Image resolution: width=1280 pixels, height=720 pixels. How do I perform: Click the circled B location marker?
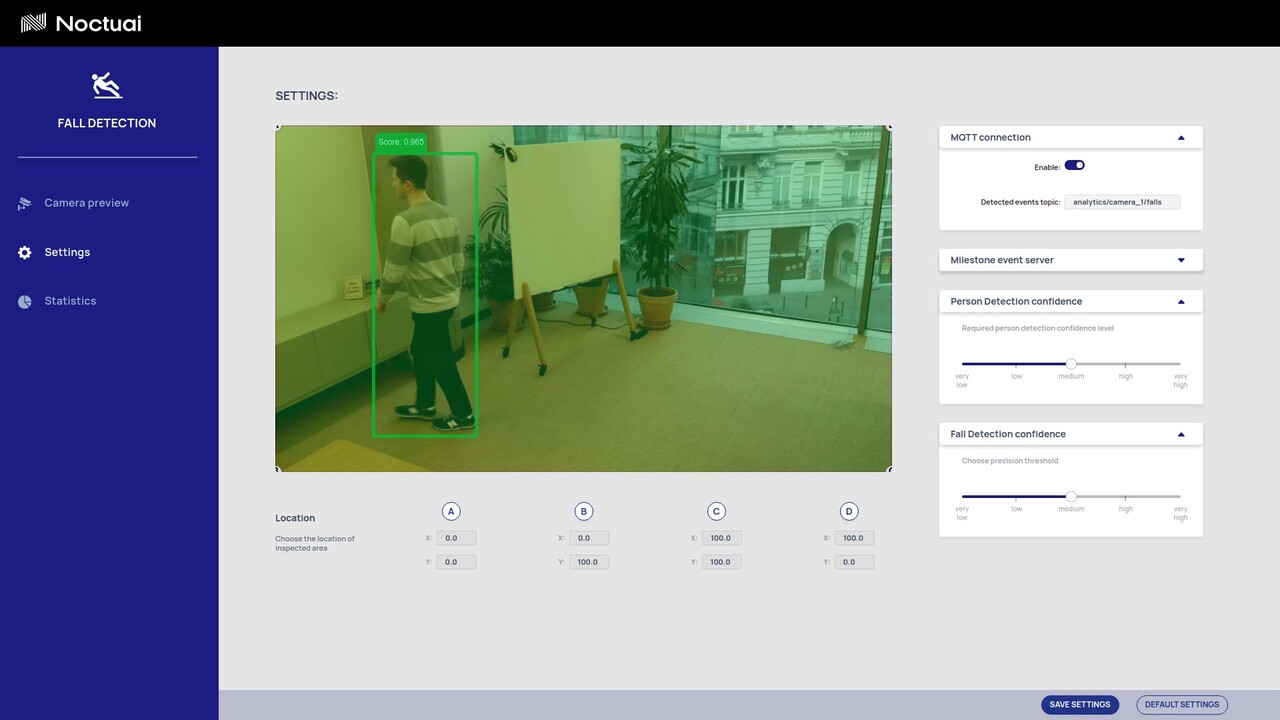584,511
